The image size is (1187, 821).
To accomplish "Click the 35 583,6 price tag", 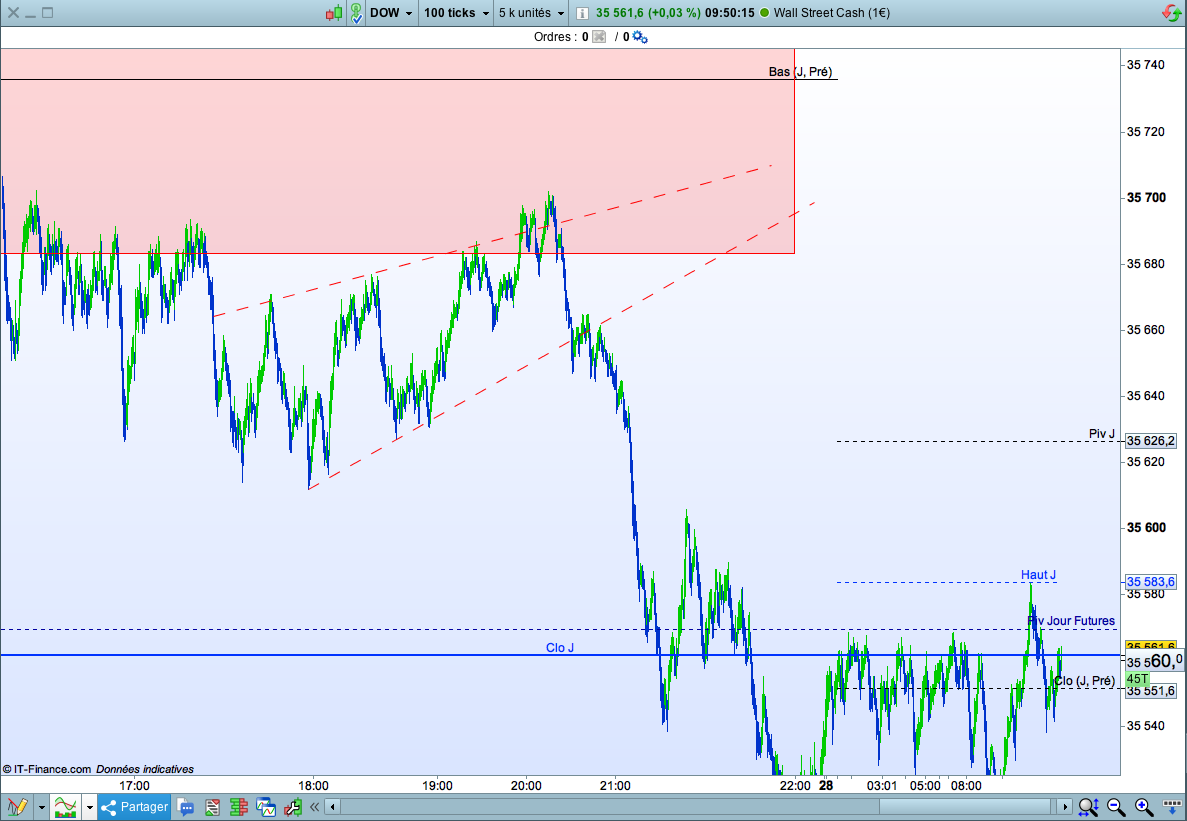I will tap(1151, 582).
